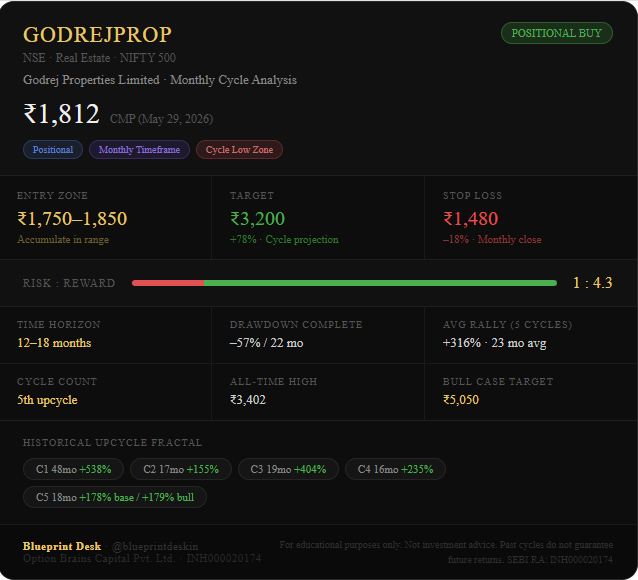Click the ENTRY ZONE label
This screenshot has width=638, height=580.
coord(52,196)
